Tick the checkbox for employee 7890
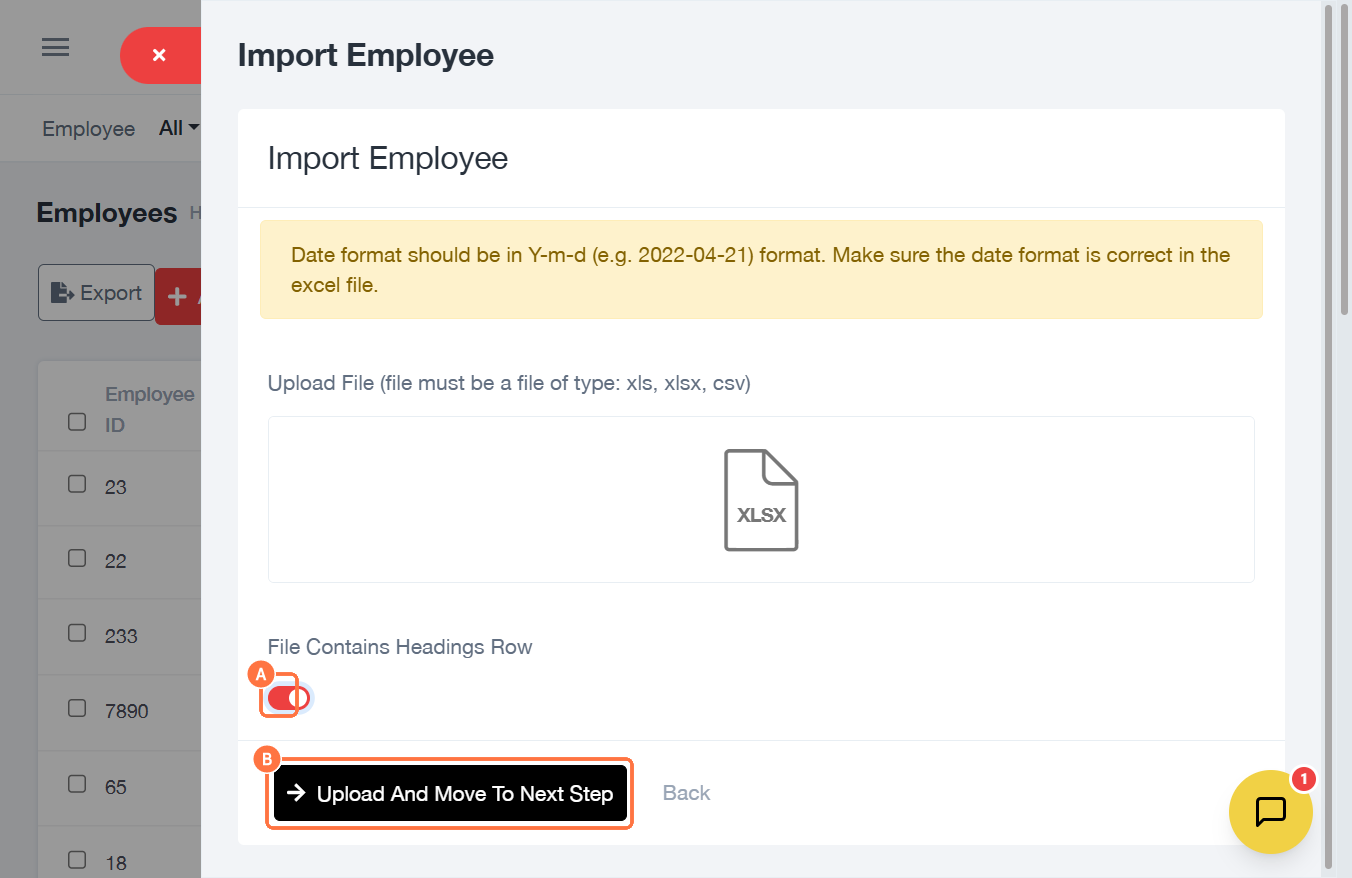The width and height of the screenshot is (1352, 878). [77, 708]
